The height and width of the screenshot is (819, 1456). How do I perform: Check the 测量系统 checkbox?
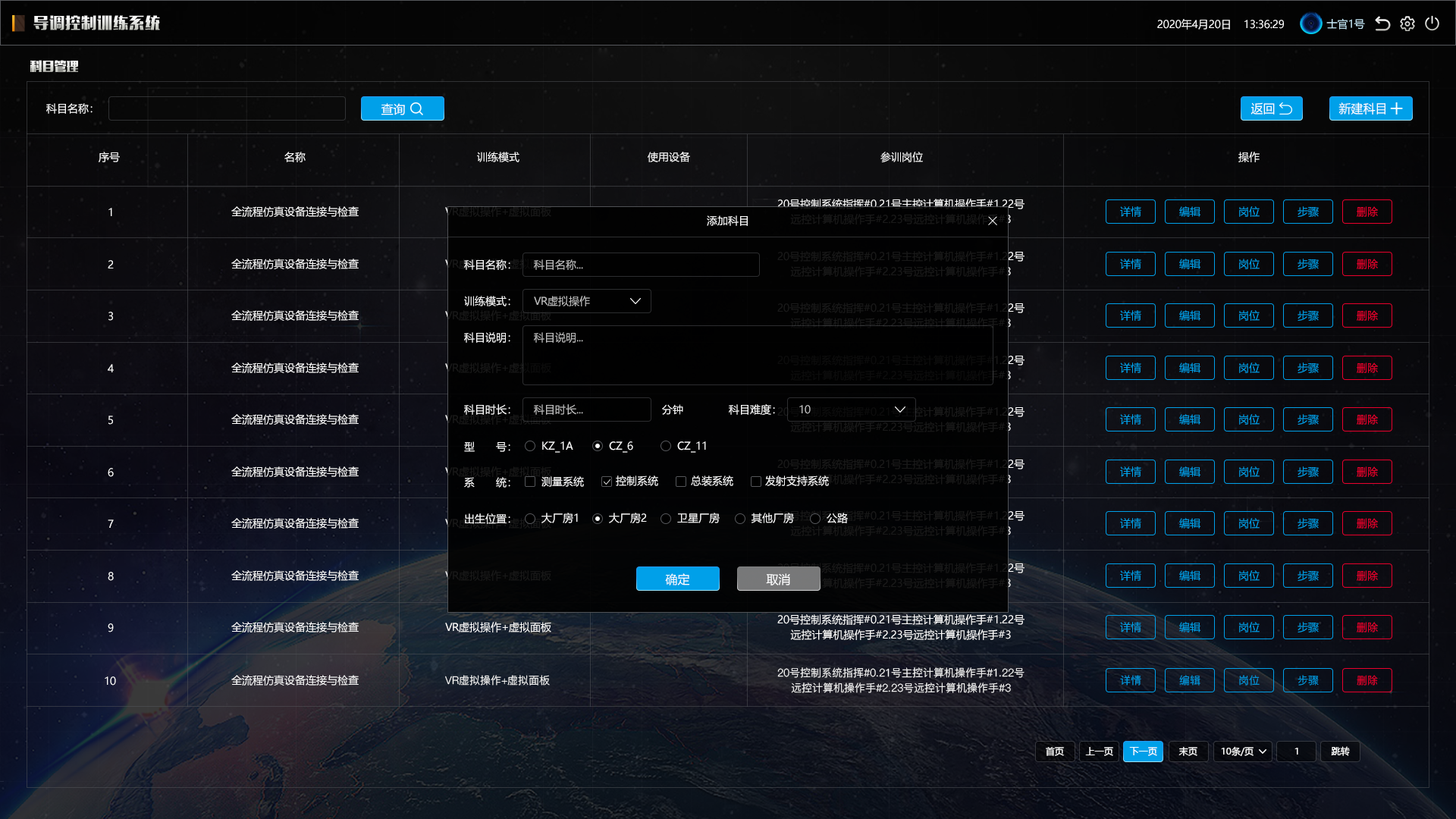click(x=530, y=482)
